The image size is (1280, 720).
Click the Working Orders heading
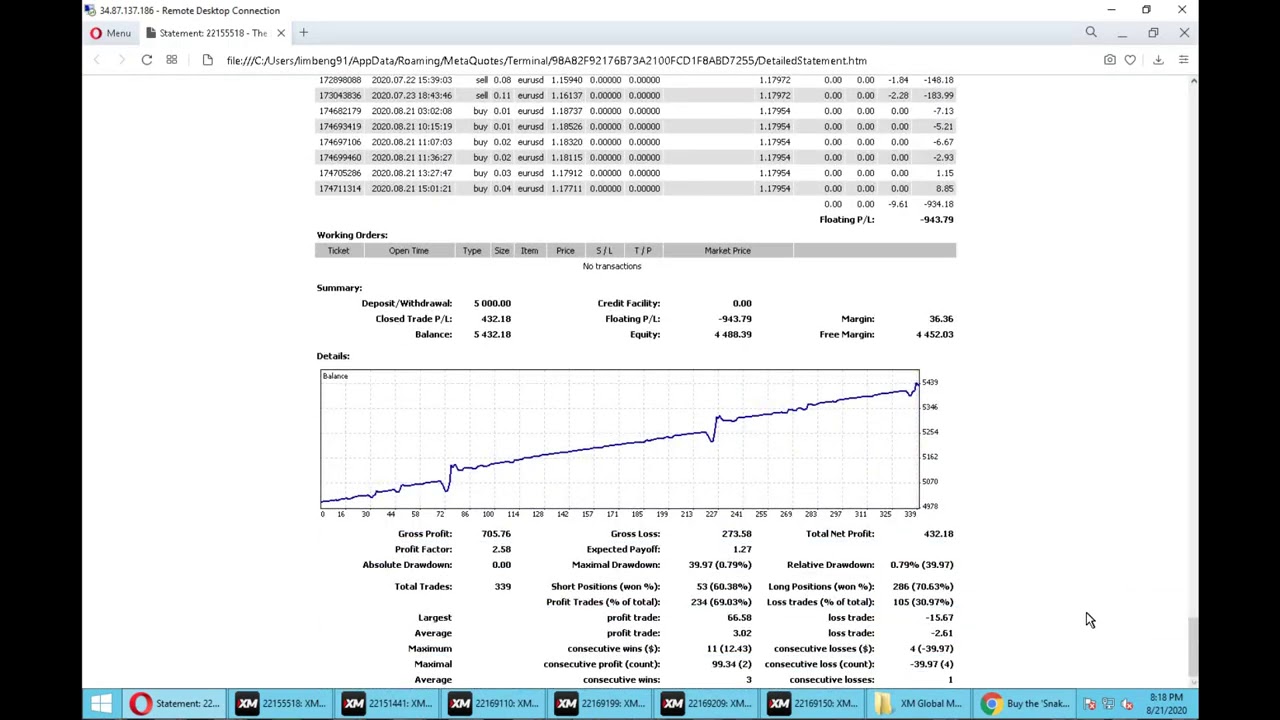352,235
